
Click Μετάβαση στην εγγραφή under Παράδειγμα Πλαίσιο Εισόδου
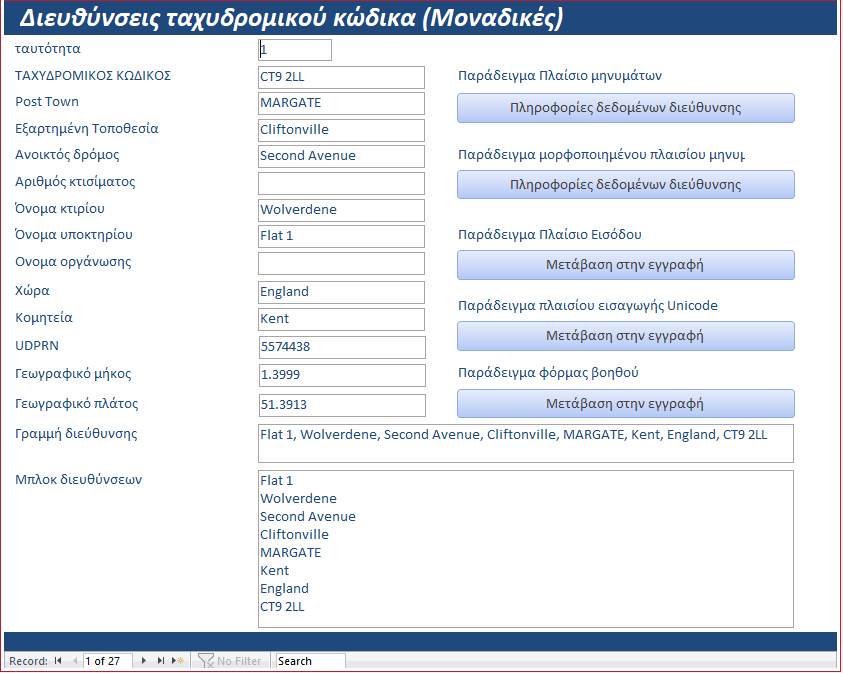pyautogui.click(x=626, y=265)
